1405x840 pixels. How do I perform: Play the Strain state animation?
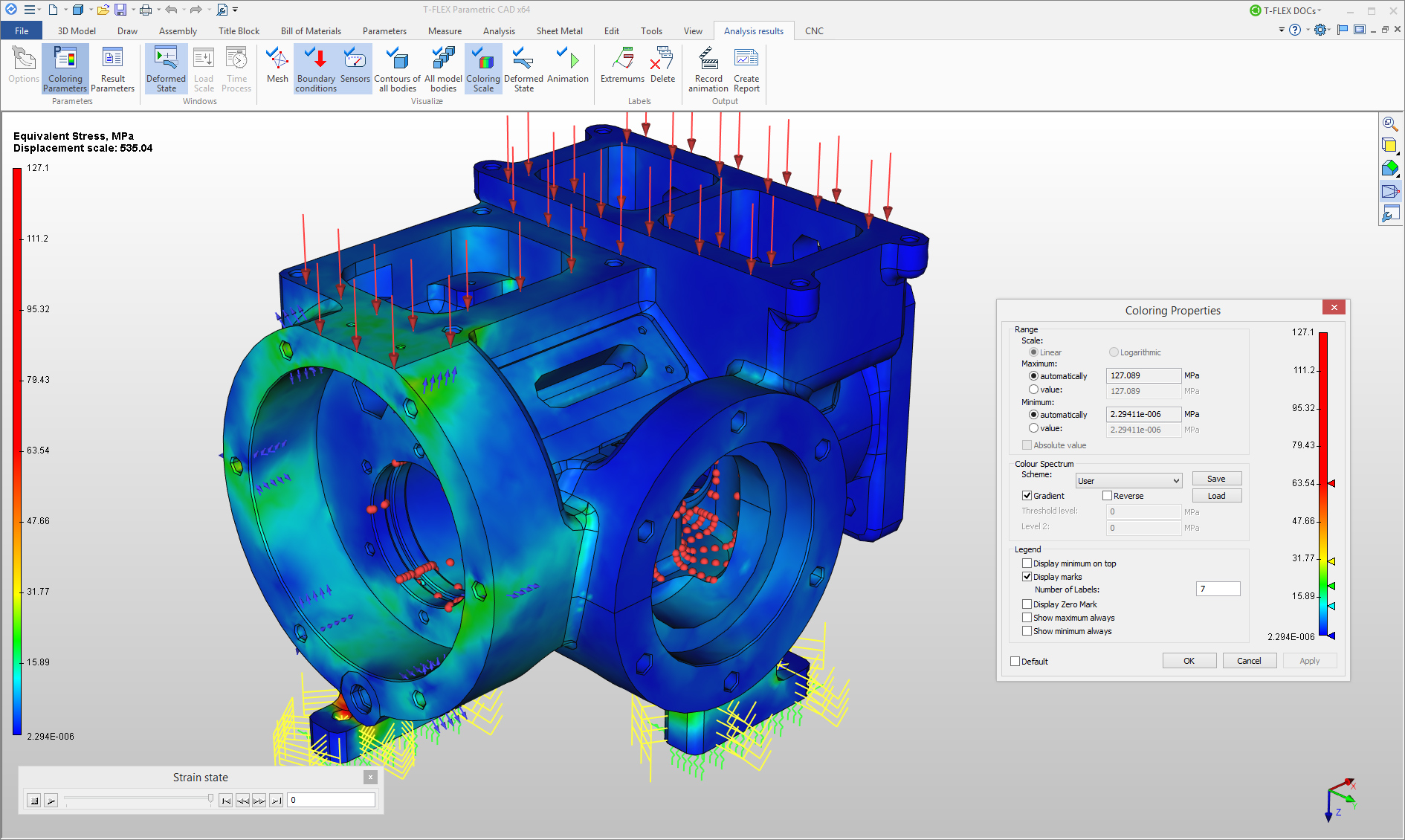(x=51, y=800)
